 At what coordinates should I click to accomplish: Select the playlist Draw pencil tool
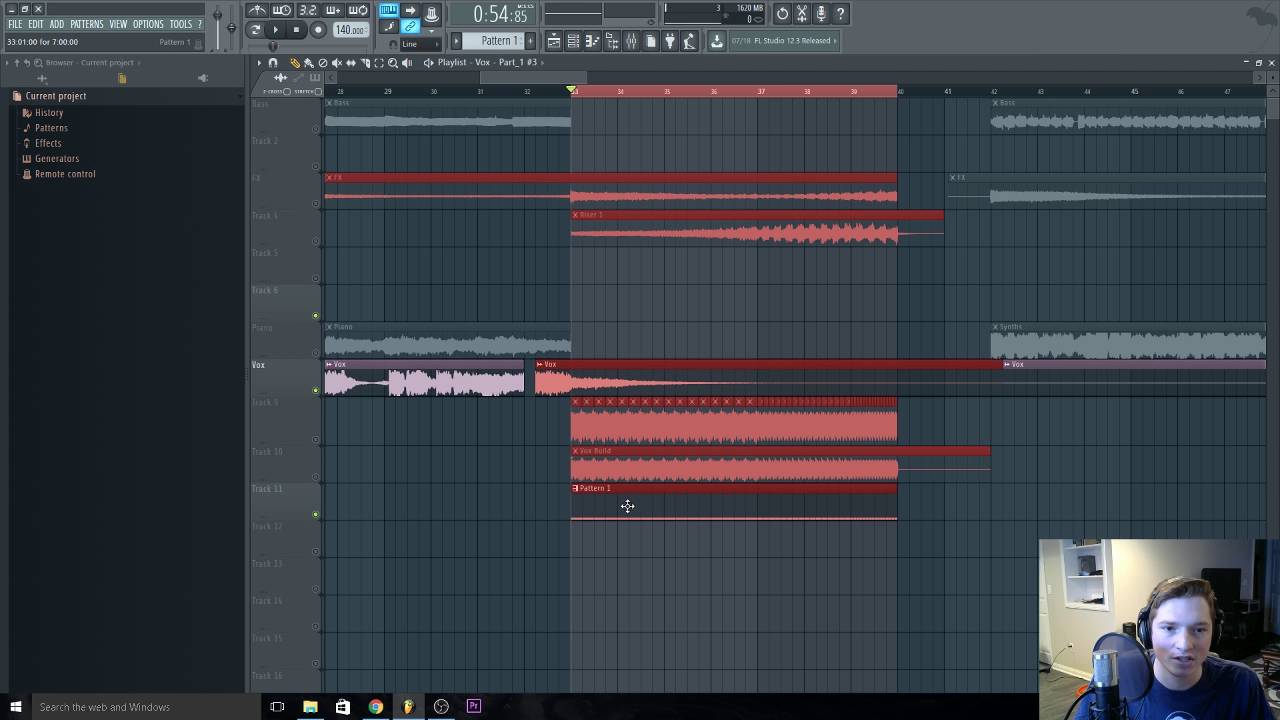(x=295, y=63)
